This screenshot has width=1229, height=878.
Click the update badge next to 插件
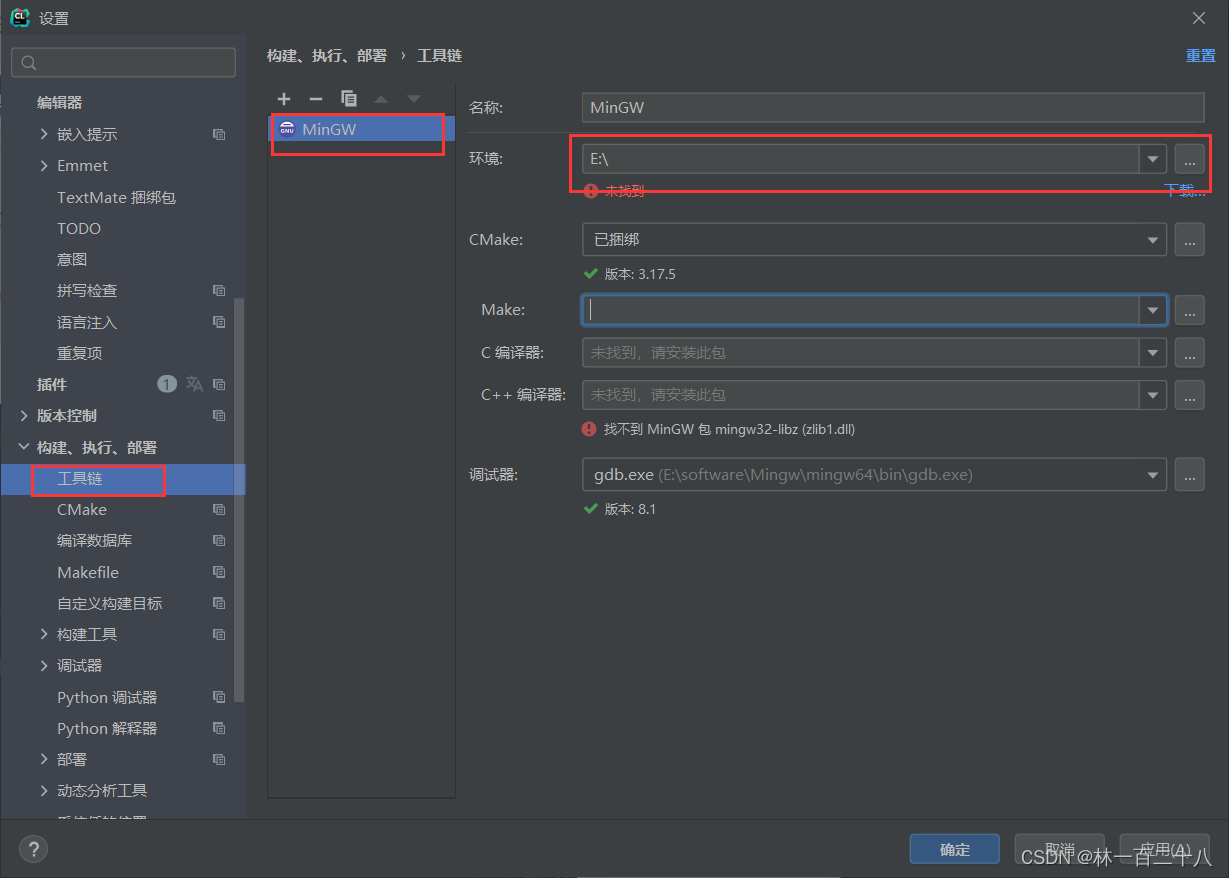(166, 384)
